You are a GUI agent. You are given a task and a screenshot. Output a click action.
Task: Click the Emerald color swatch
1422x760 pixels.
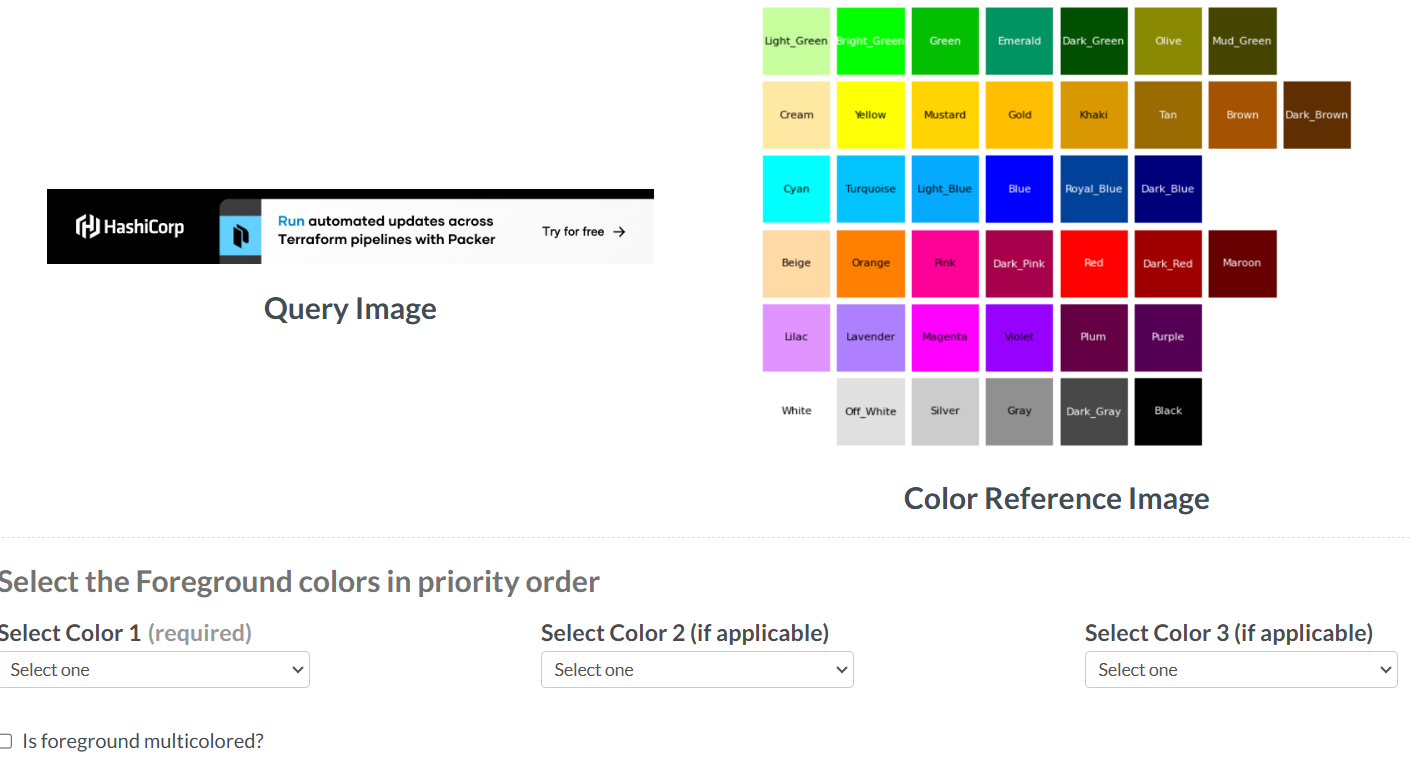tap(1019, 41)
